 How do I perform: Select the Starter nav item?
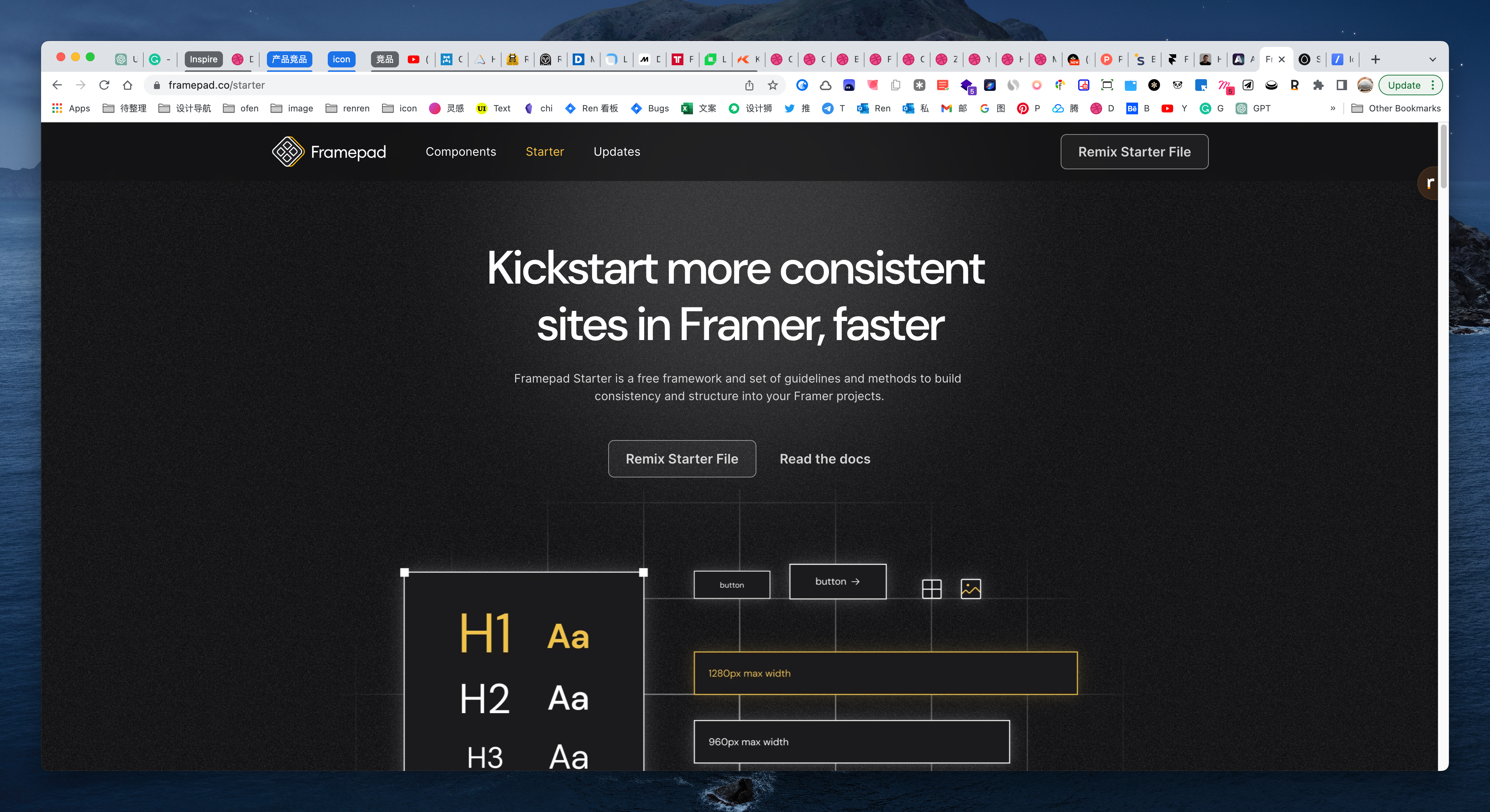[x=544, y=151]
